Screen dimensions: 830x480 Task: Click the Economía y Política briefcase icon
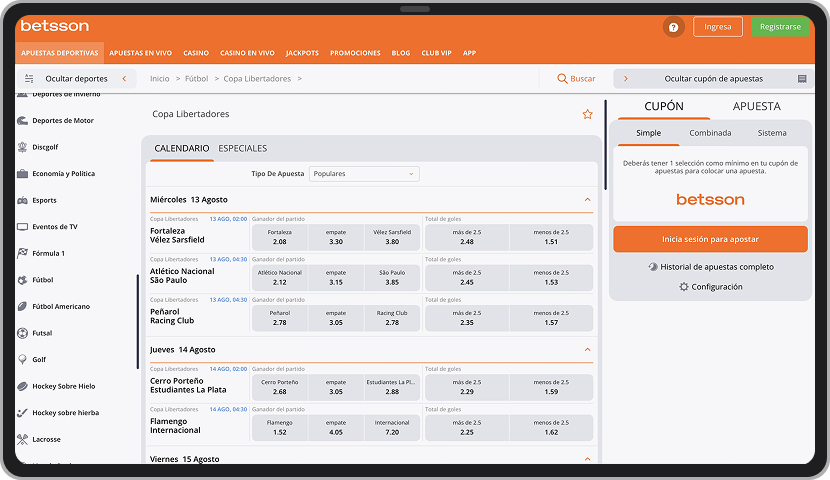click(x=22, y=174)
